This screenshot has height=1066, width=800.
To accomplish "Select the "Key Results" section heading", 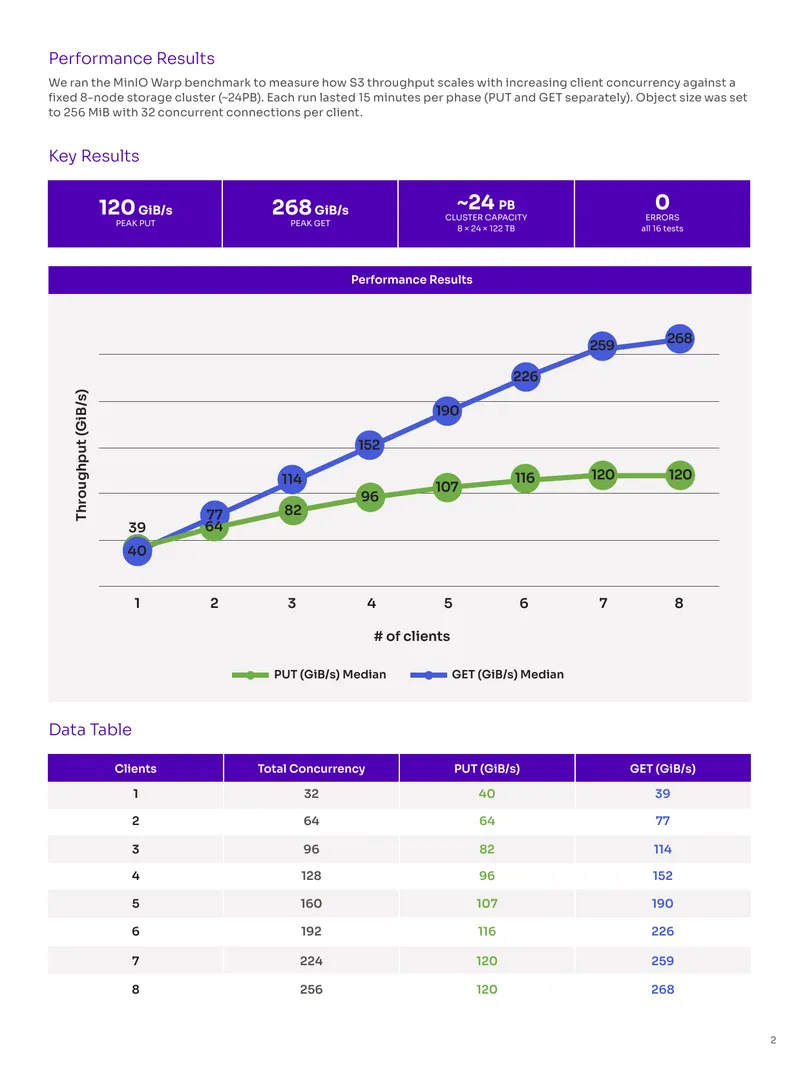I will pyautogui.click(x=94, y=156).
